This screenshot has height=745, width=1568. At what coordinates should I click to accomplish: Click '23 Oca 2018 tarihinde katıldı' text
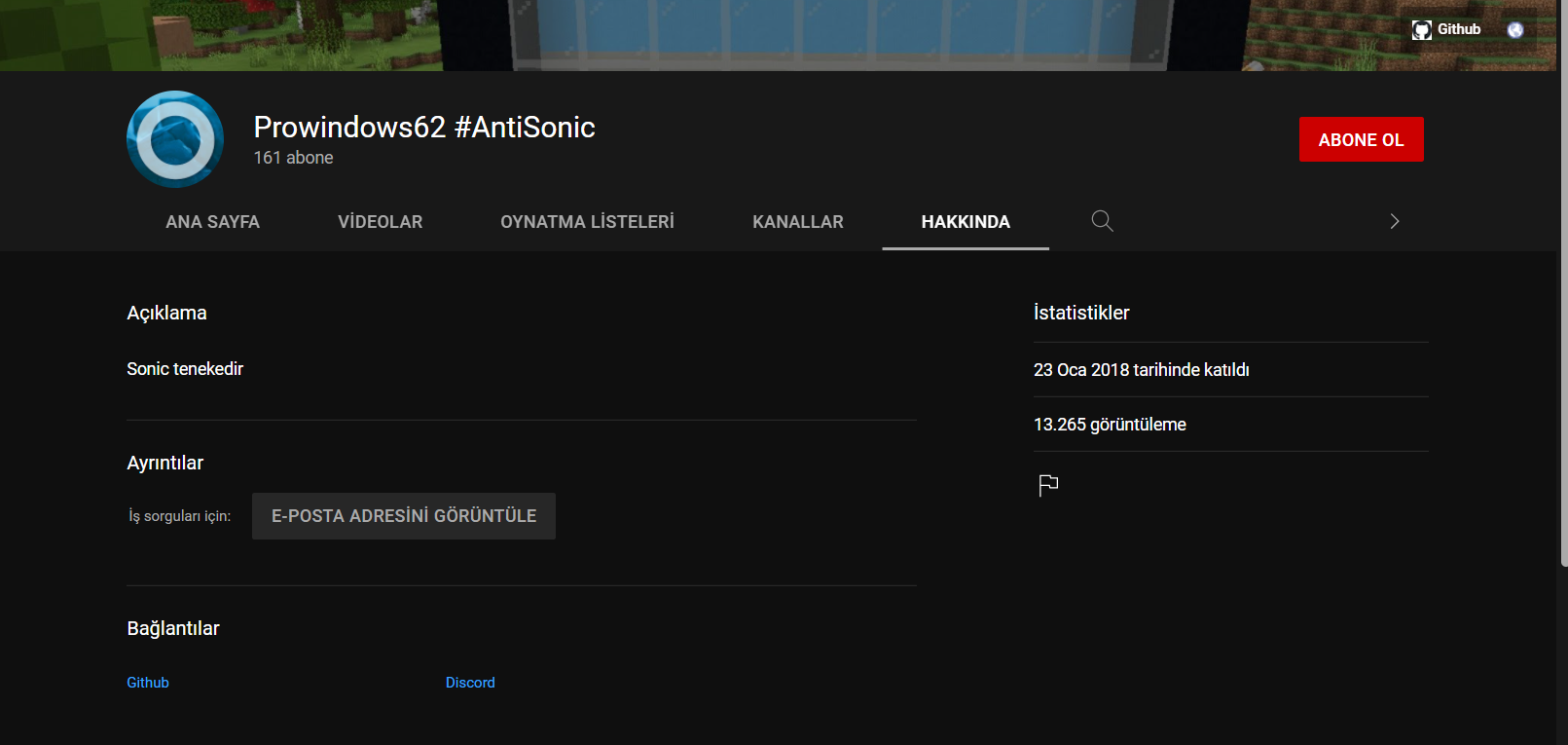tap(1142, 370)
